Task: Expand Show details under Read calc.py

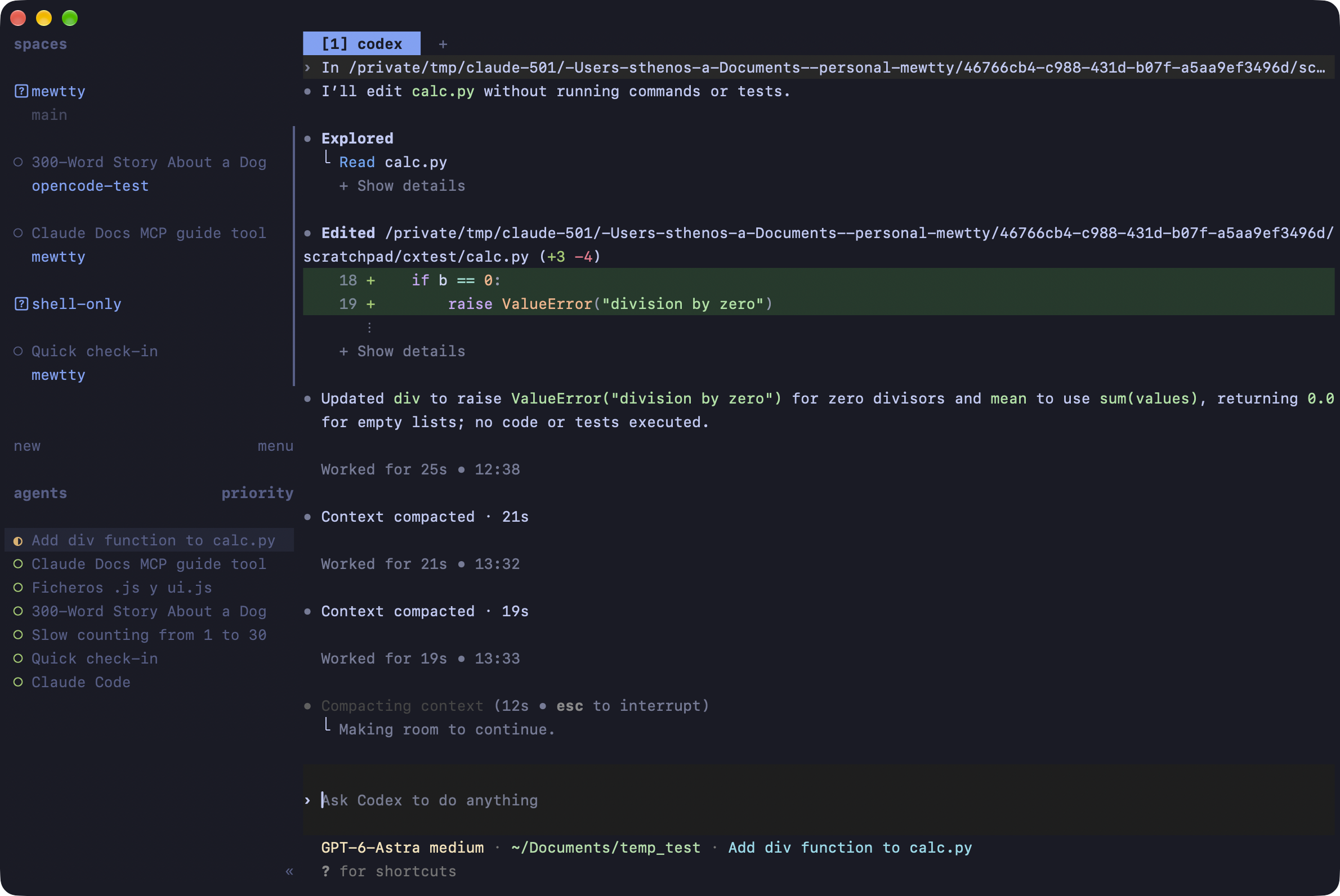Action: point(402,186)
